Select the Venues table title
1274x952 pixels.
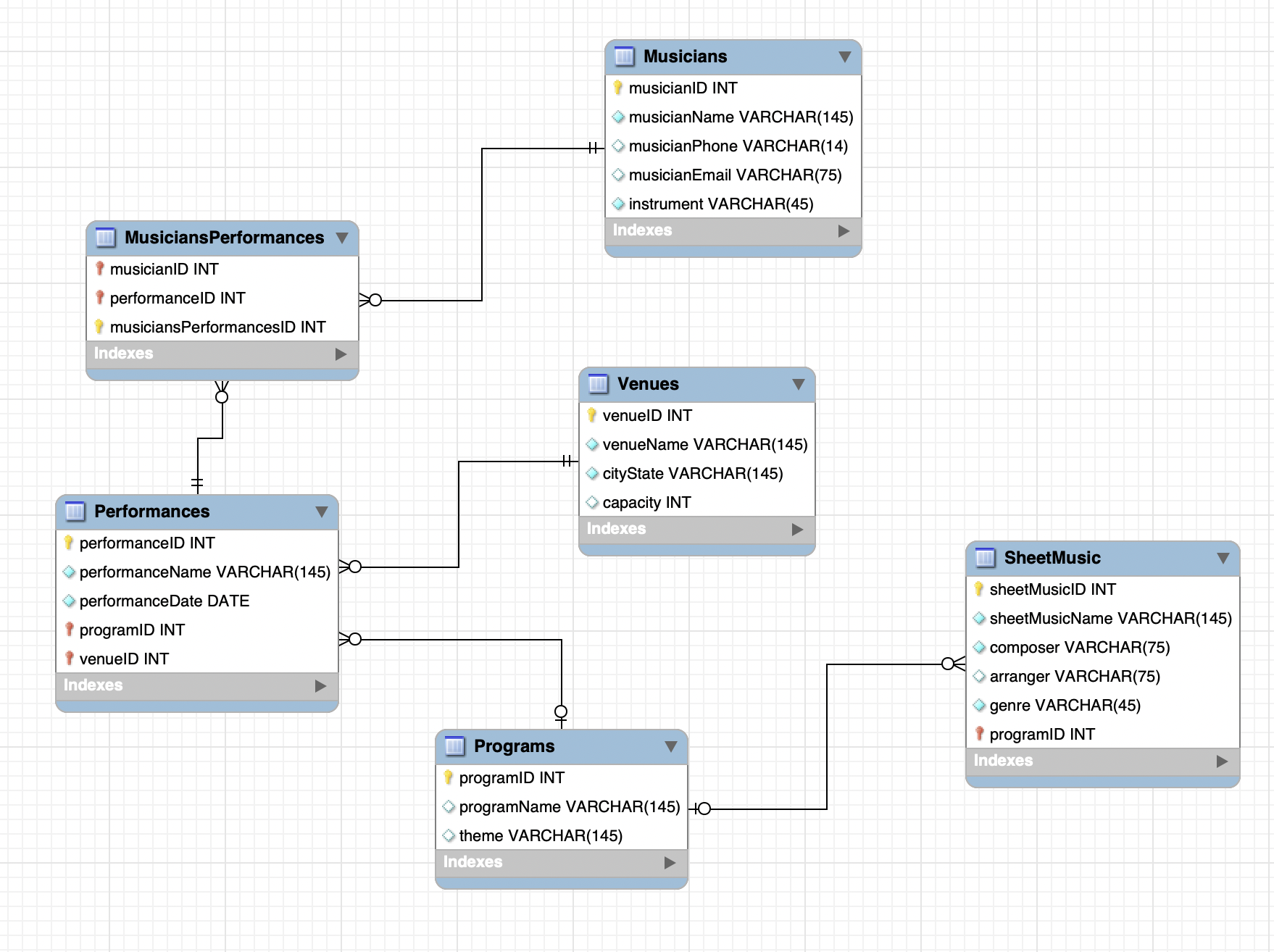coord(648,384)
